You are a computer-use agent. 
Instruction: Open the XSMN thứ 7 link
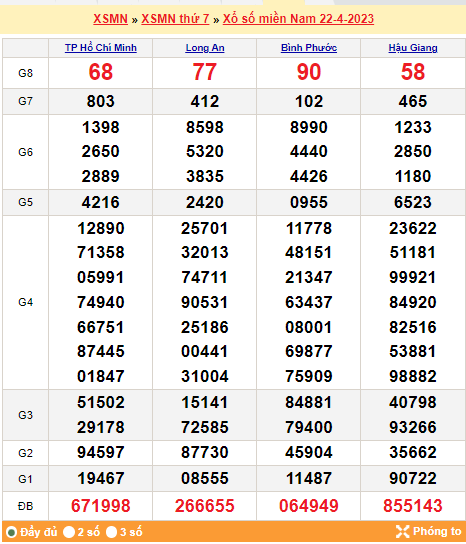tap(175, 19)
